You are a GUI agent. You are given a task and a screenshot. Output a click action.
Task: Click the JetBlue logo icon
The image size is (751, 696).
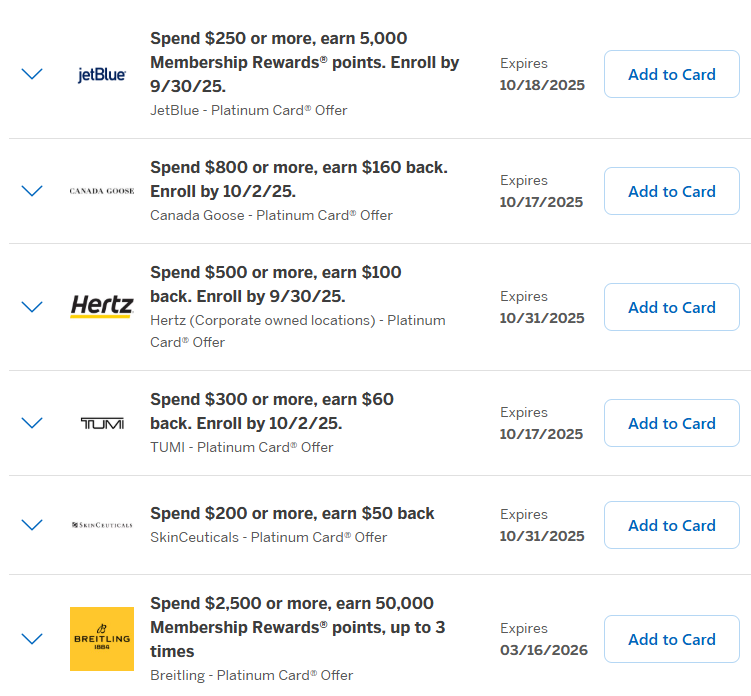(x=102, y=75)
